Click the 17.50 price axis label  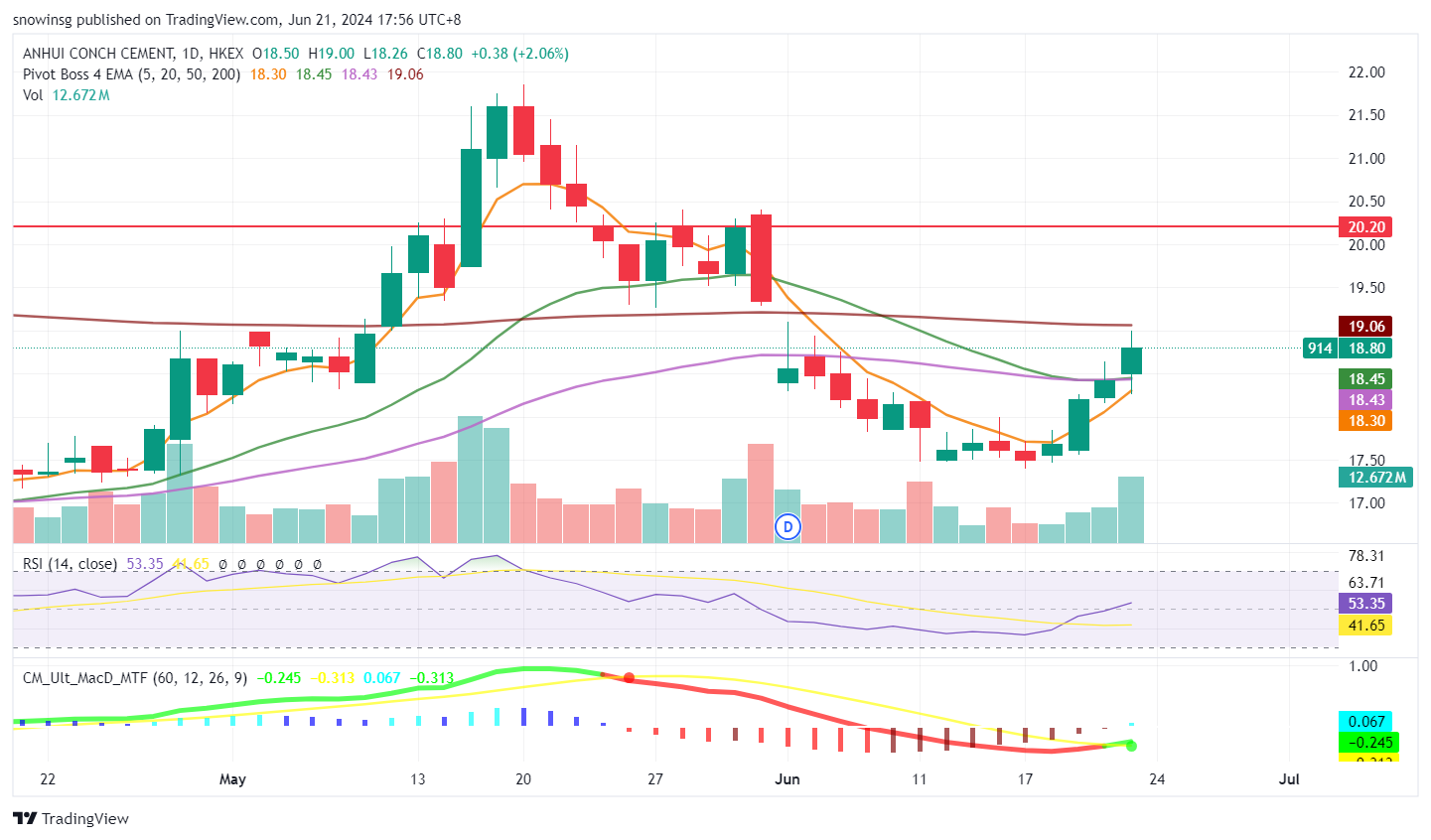(x=1366, y=461)
